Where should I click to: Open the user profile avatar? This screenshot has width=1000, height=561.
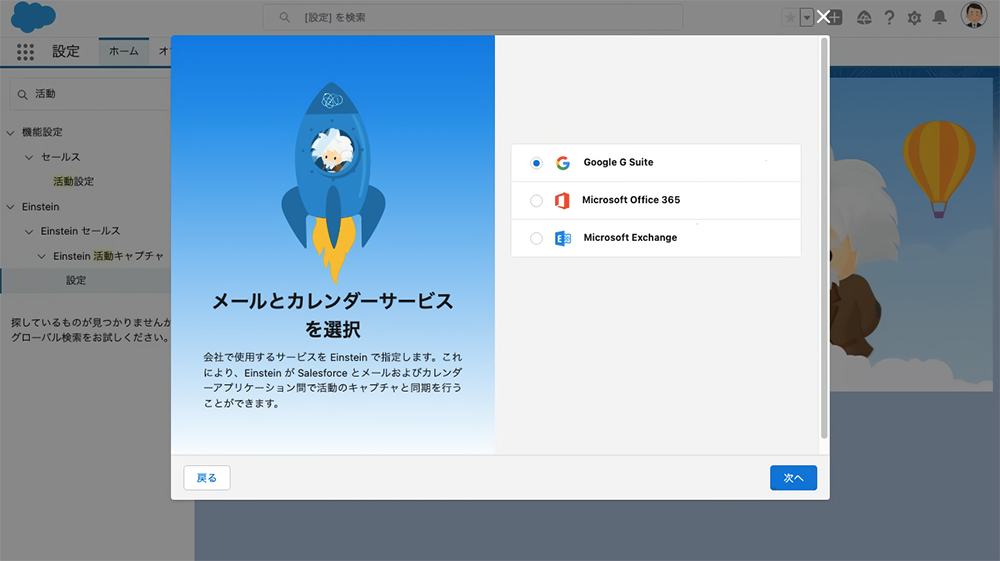click(974, 15)
